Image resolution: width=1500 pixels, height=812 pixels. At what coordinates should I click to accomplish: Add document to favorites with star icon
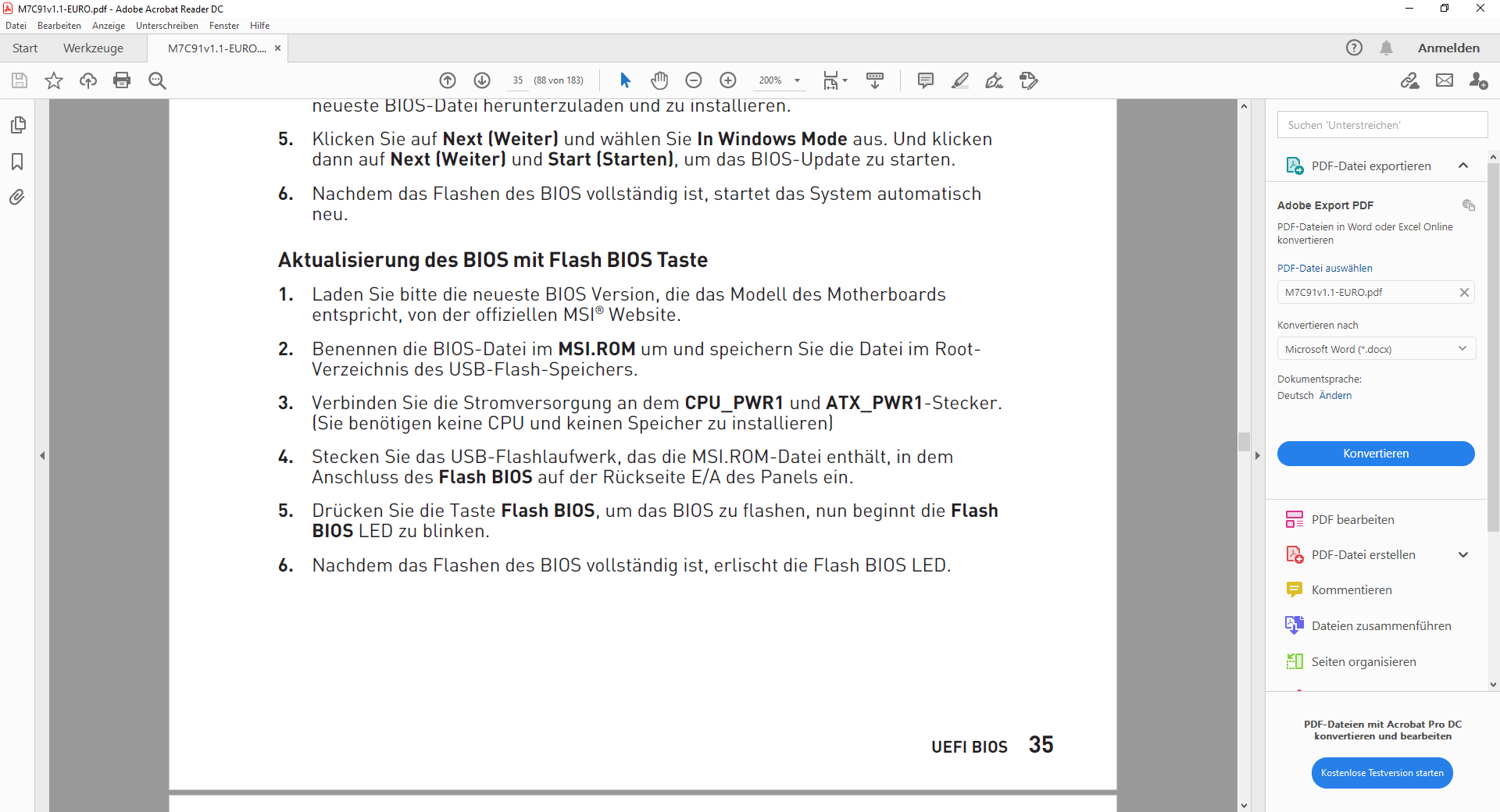(x=54, y=80)
